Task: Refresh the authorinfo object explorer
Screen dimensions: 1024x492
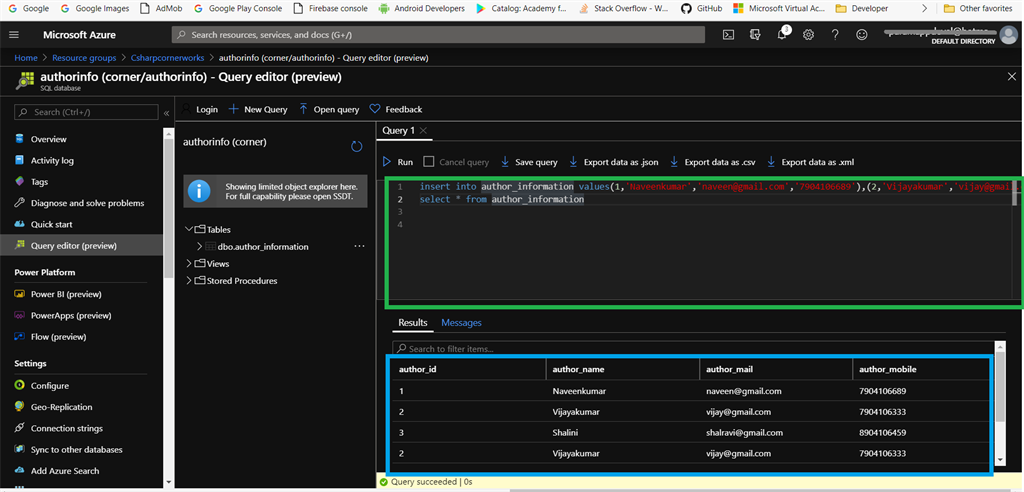Action: [357, 146]
